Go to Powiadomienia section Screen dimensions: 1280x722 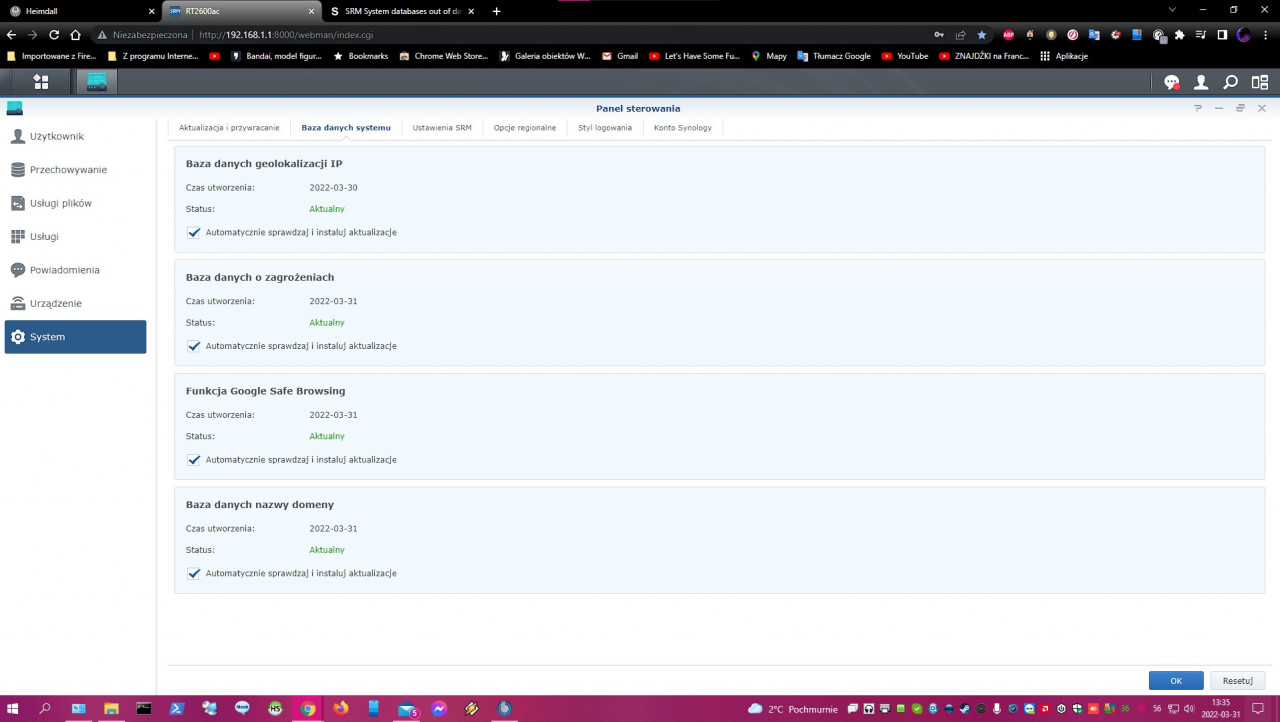click(x=64, y=270)
